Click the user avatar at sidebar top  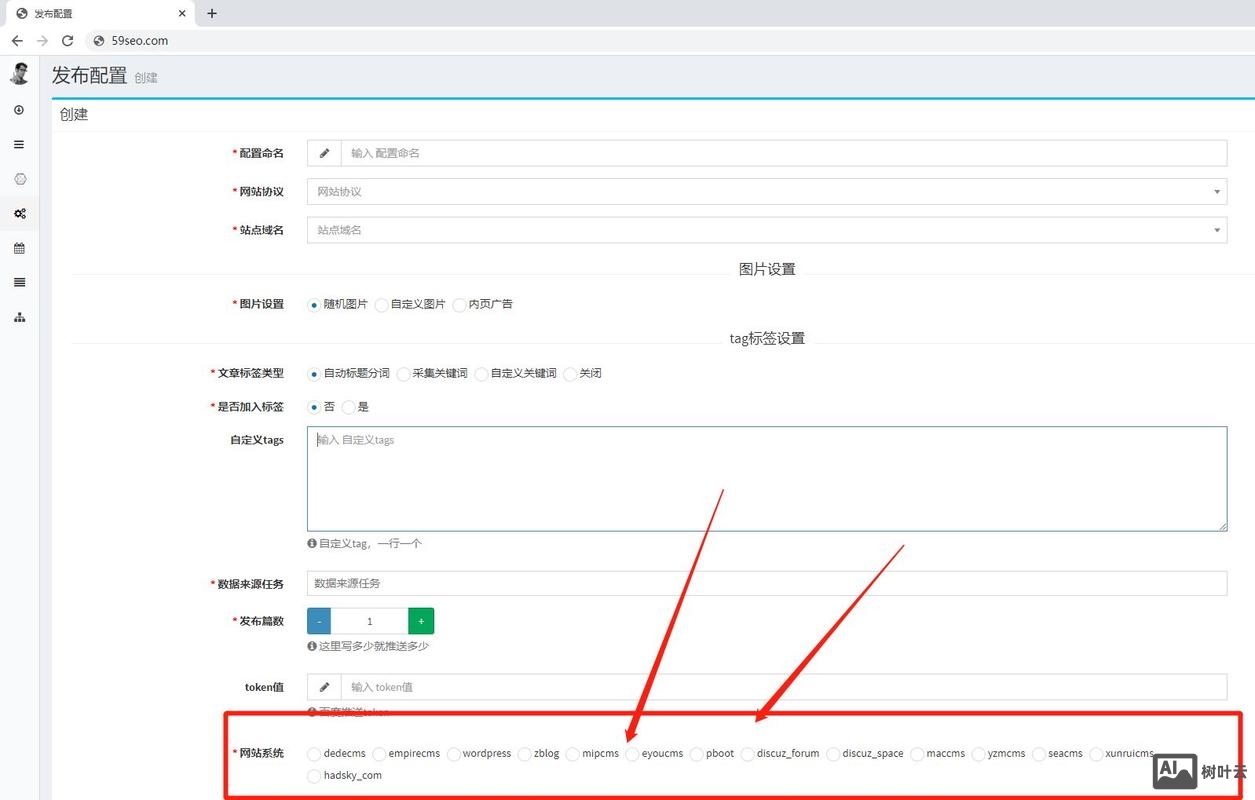click(x=18, y=72)
